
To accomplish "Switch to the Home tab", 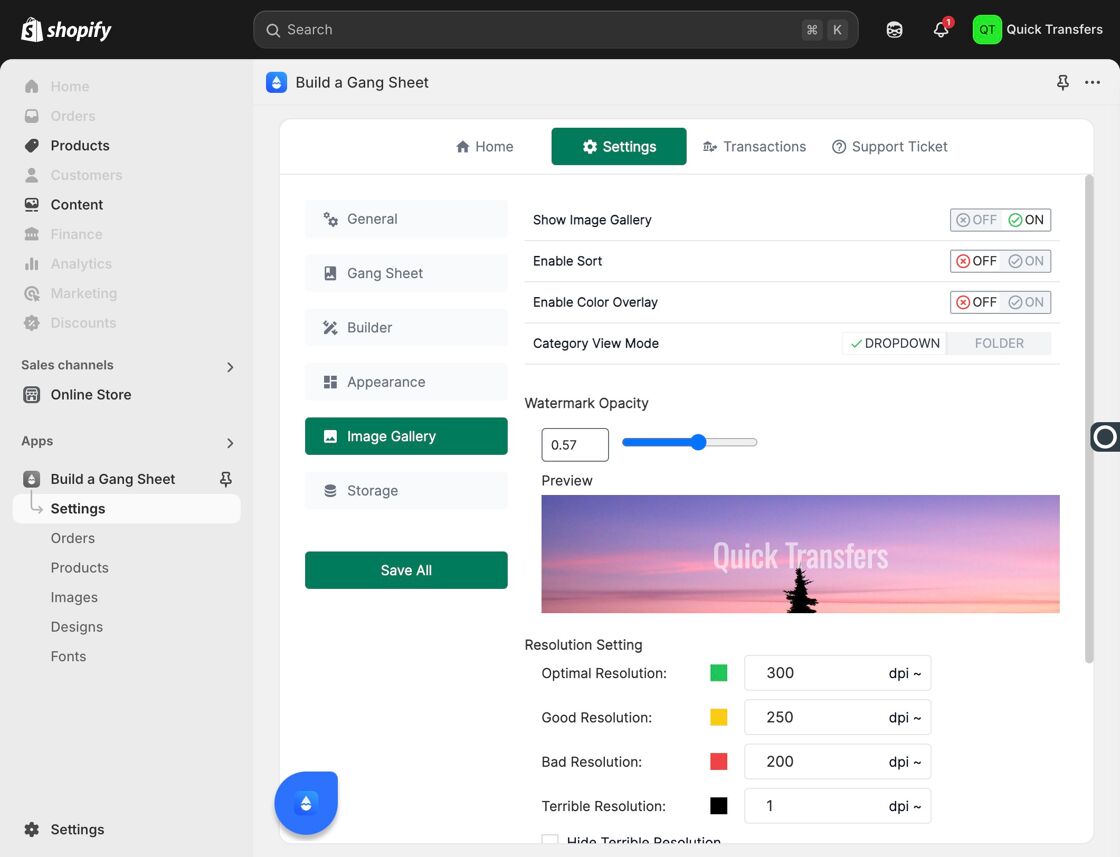I will coord(484,147).
